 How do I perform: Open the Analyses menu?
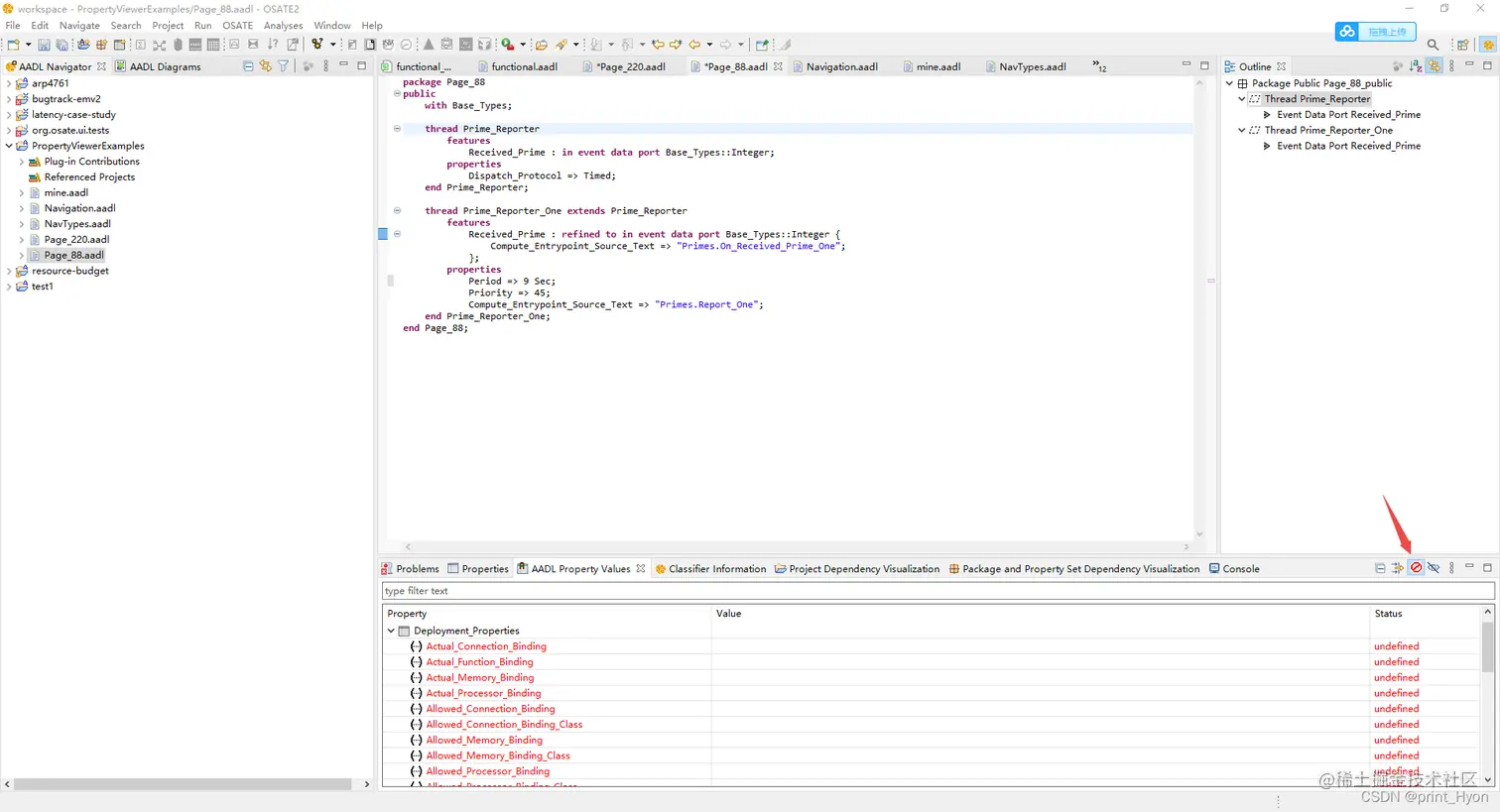pos(283,26)
